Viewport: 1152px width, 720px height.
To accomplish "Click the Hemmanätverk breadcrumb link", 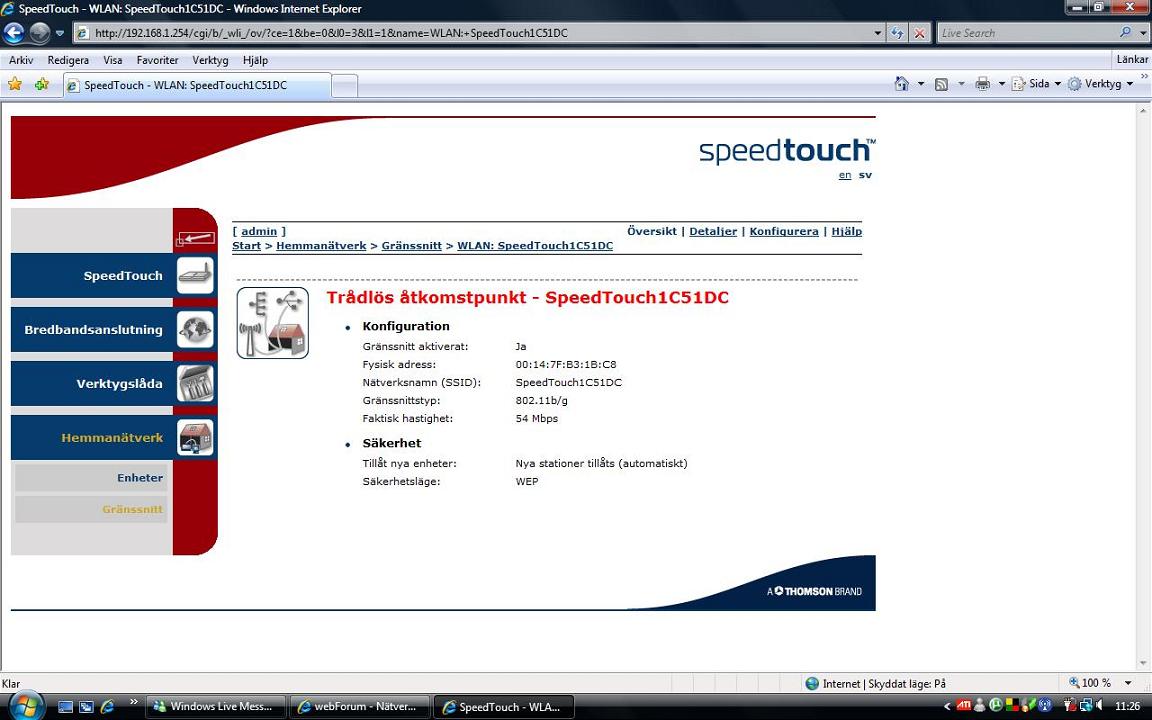I will pos(321,245).
